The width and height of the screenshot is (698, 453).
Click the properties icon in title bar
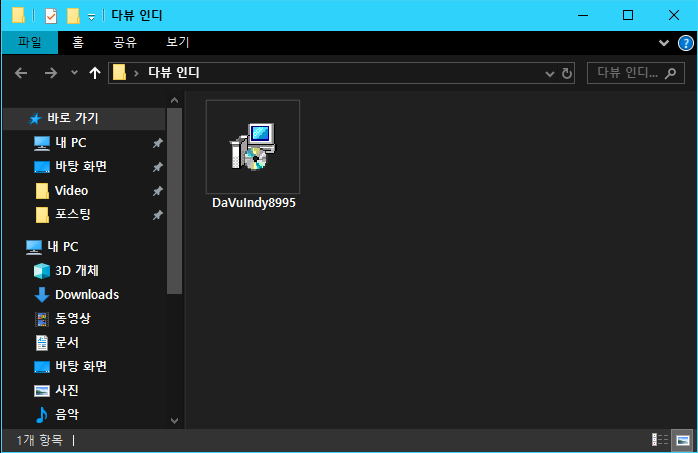point(51,16)
